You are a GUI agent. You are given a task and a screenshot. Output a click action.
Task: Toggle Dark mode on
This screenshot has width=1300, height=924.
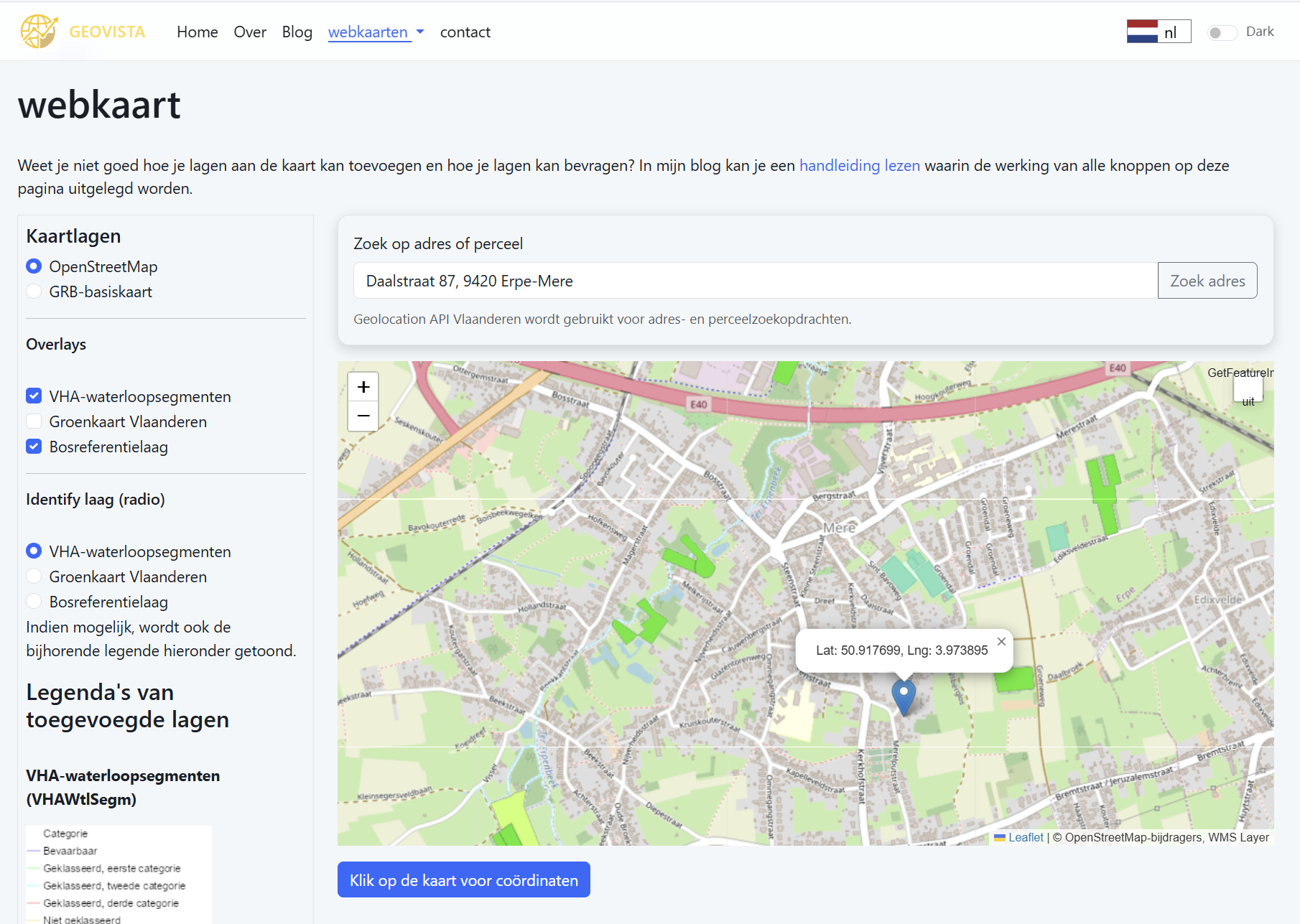[1222, 32]
